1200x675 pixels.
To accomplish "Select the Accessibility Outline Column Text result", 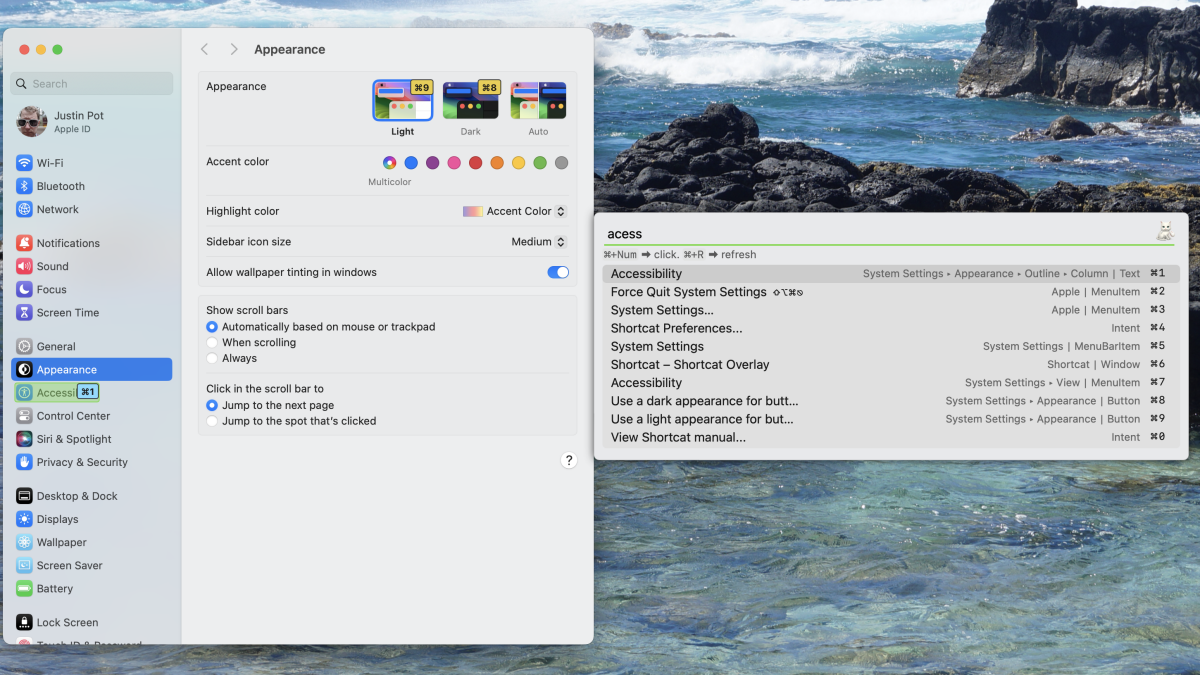I will tap(891, 273).
